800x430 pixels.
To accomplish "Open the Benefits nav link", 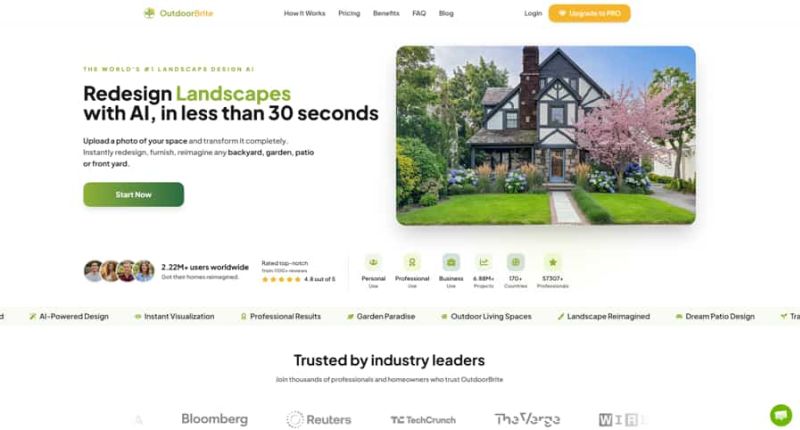I will tap(386, 13).
